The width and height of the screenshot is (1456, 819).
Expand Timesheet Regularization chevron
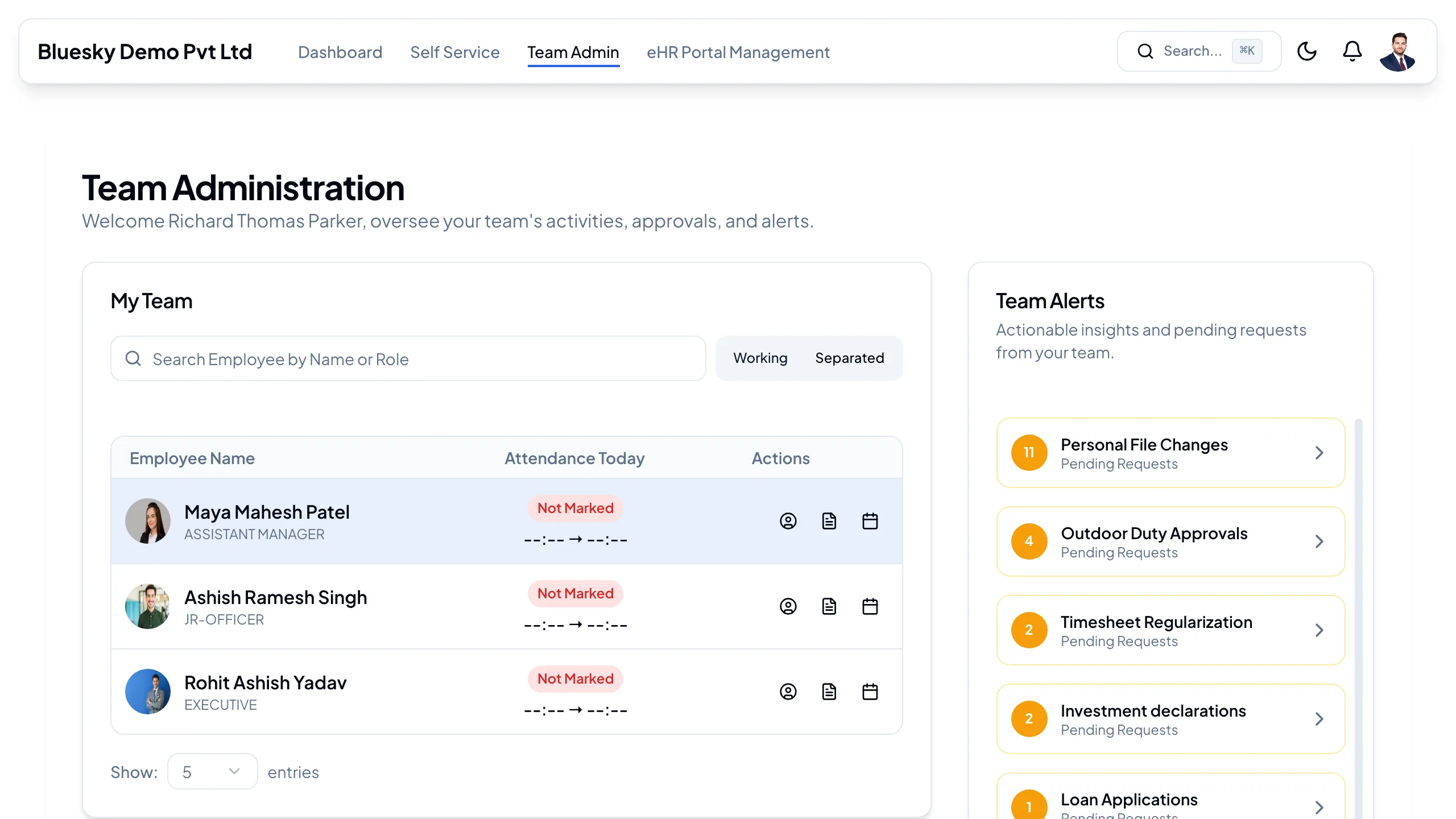[1319, 630]
